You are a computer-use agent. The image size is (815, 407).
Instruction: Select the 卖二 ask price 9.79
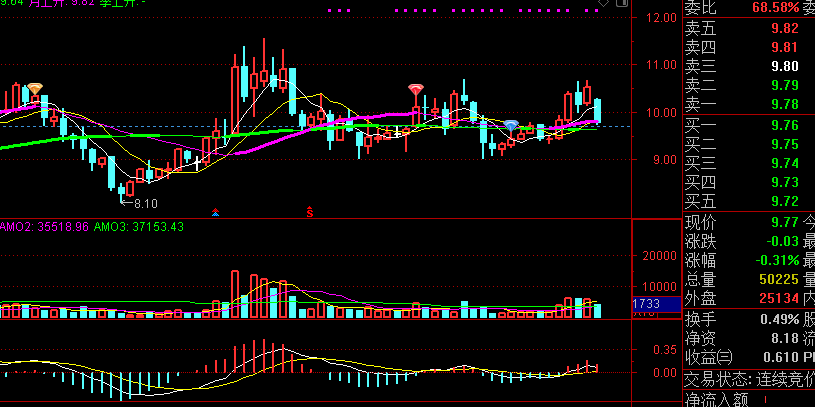[785, 85]
